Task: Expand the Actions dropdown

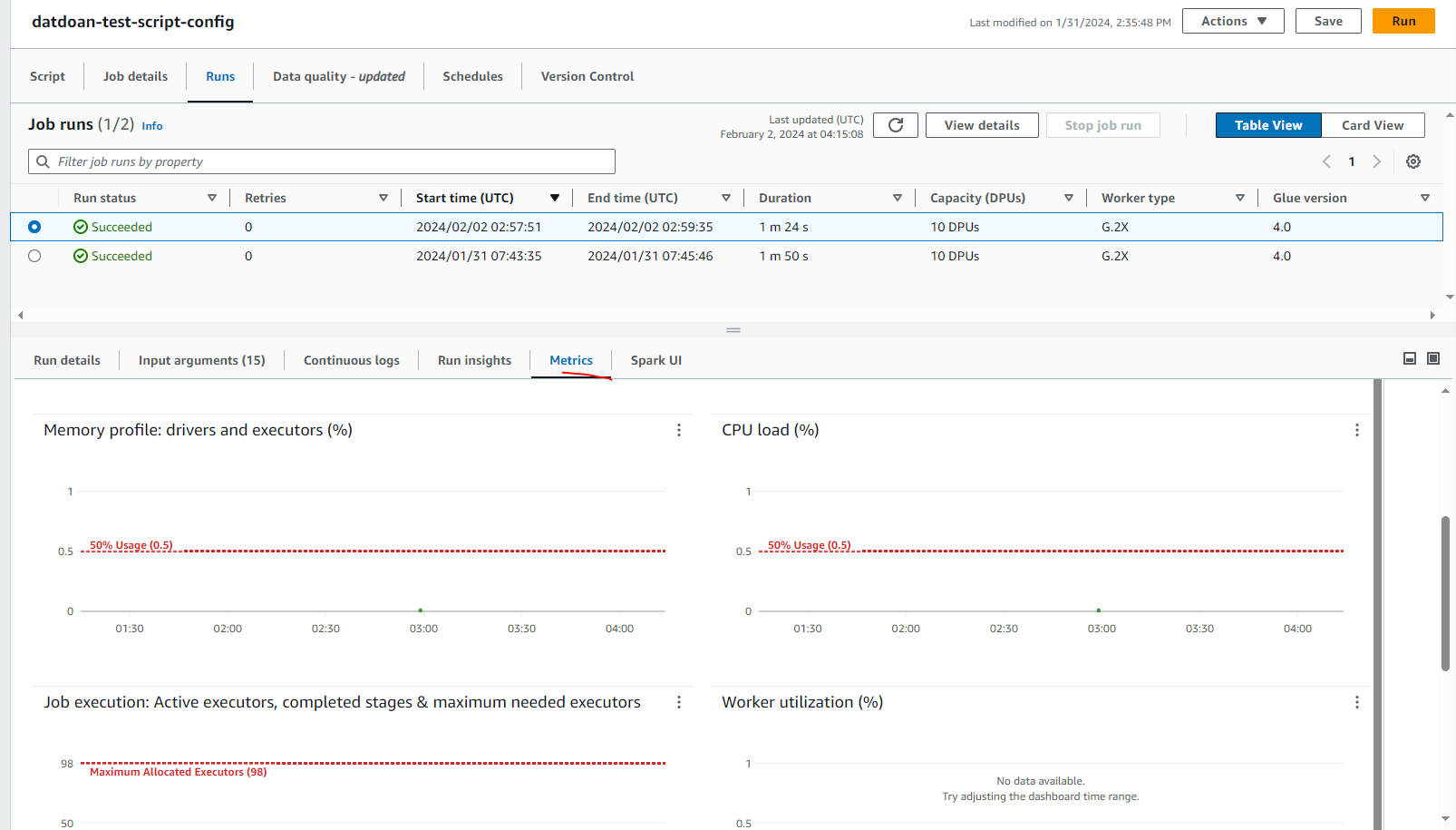Action: [1232, 21]
